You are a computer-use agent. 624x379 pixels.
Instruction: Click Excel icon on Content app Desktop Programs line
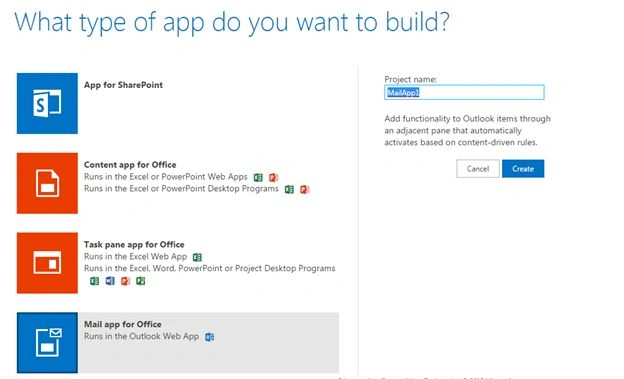[x=289, y=190]
